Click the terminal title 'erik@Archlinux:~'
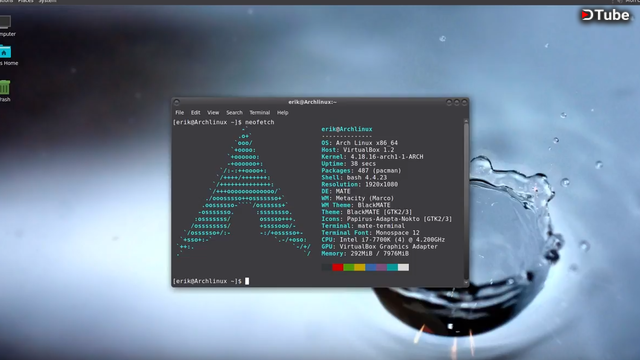 tap(312, 102)
